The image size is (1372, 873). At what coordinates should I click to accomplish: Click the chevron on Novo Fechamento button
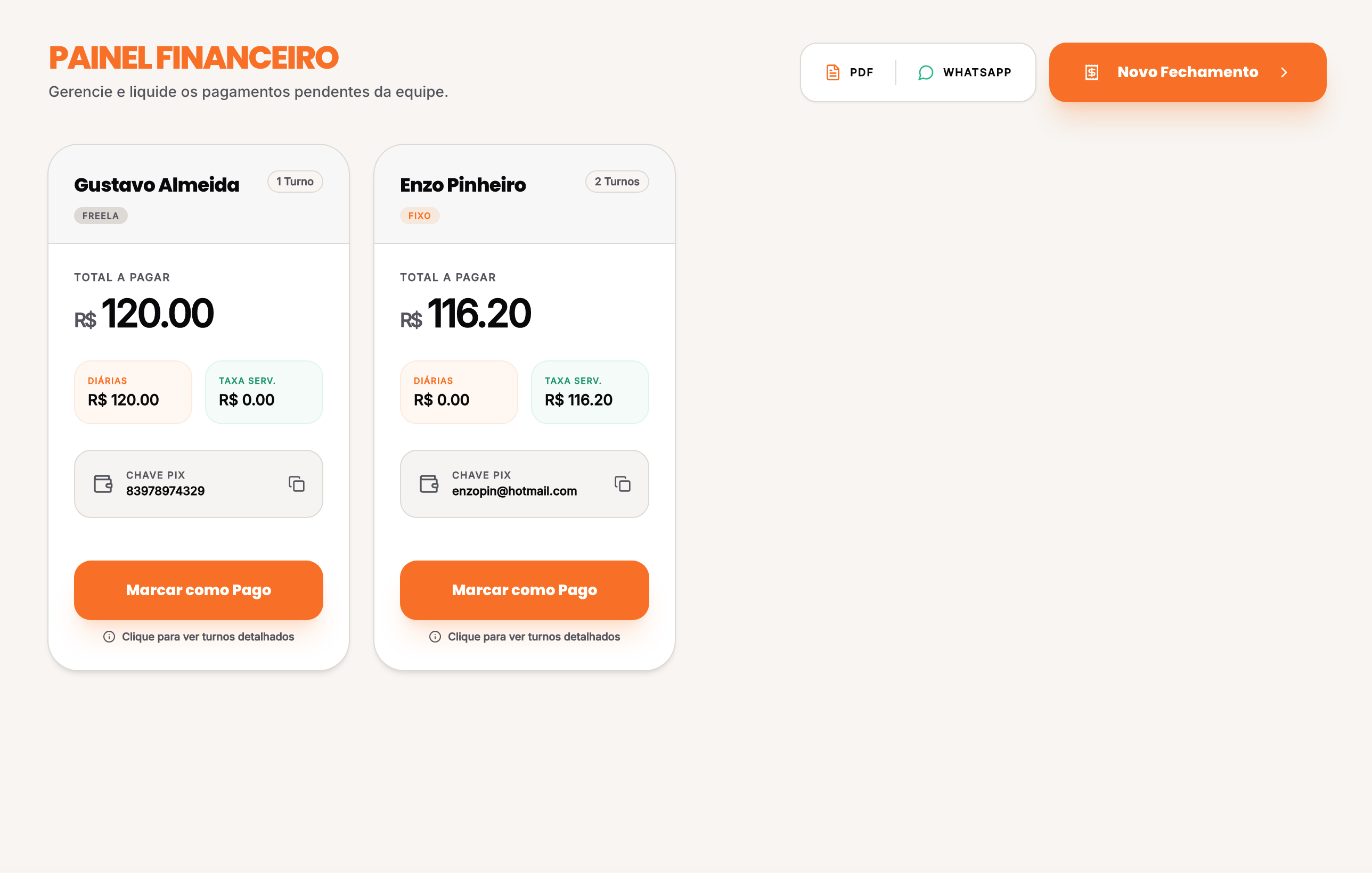click(x=1284, y=72)
